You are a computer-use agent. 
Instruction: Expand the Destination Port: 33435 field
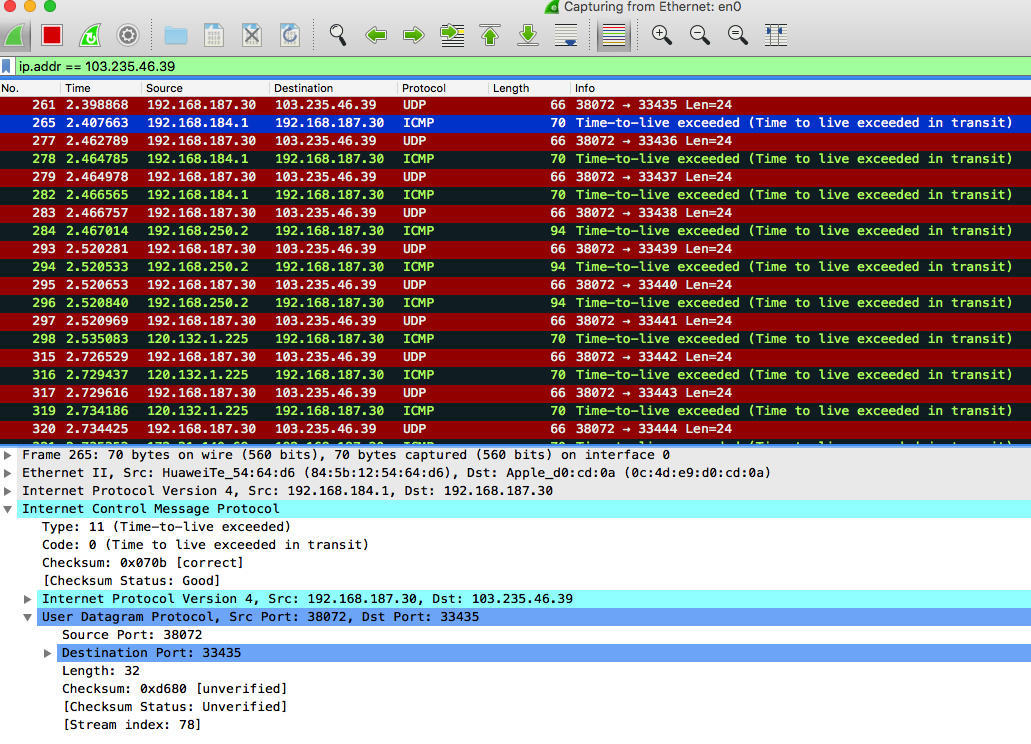tap(47, 653)
